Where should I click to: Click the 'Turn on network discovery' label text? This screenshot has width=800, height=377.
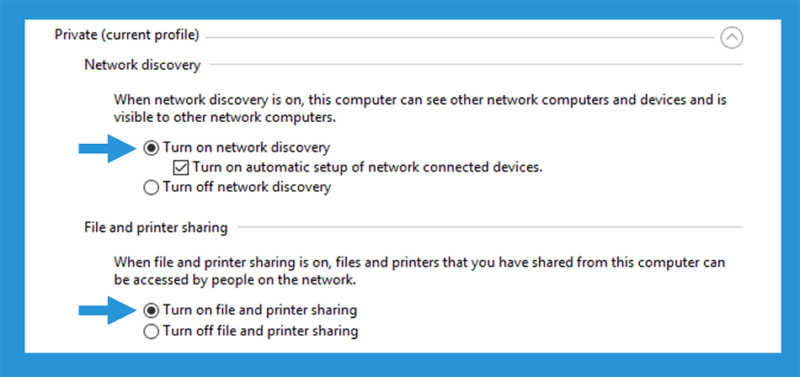click(246, 148)
